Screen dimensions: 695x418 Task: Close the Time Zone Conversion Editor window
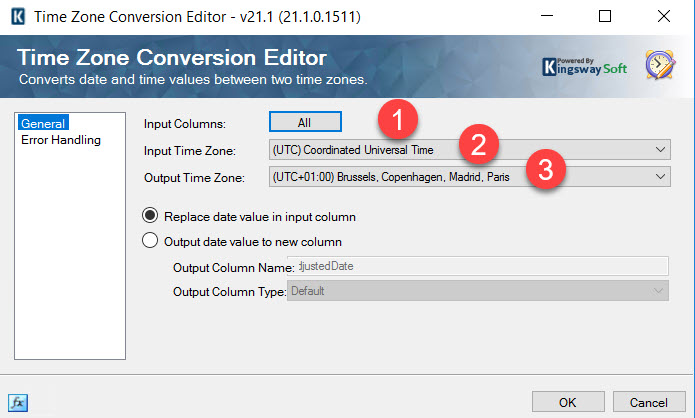(x=662, y=17)
